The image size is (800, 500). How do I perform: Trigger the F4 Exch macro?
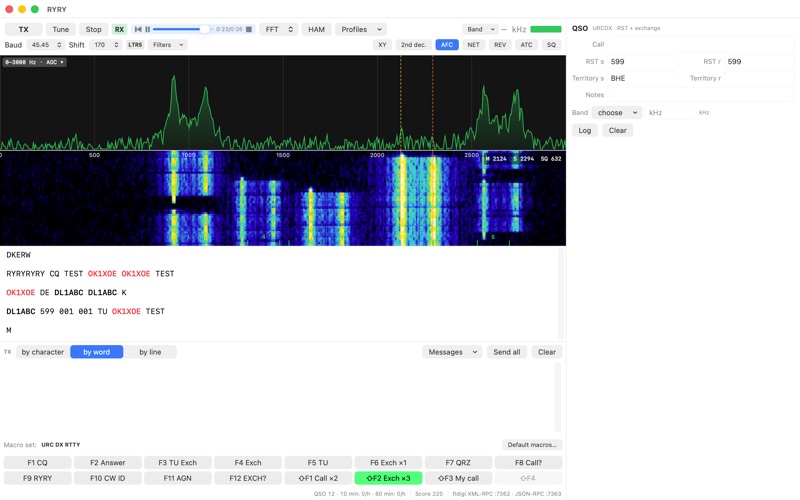pos(248,463)
